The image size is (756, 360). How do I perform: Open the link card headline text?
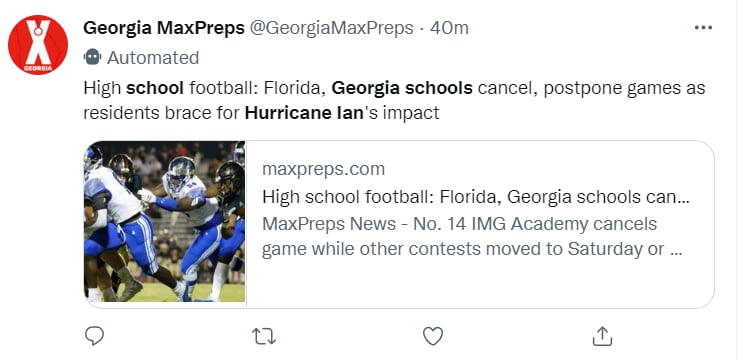[475, 197]
